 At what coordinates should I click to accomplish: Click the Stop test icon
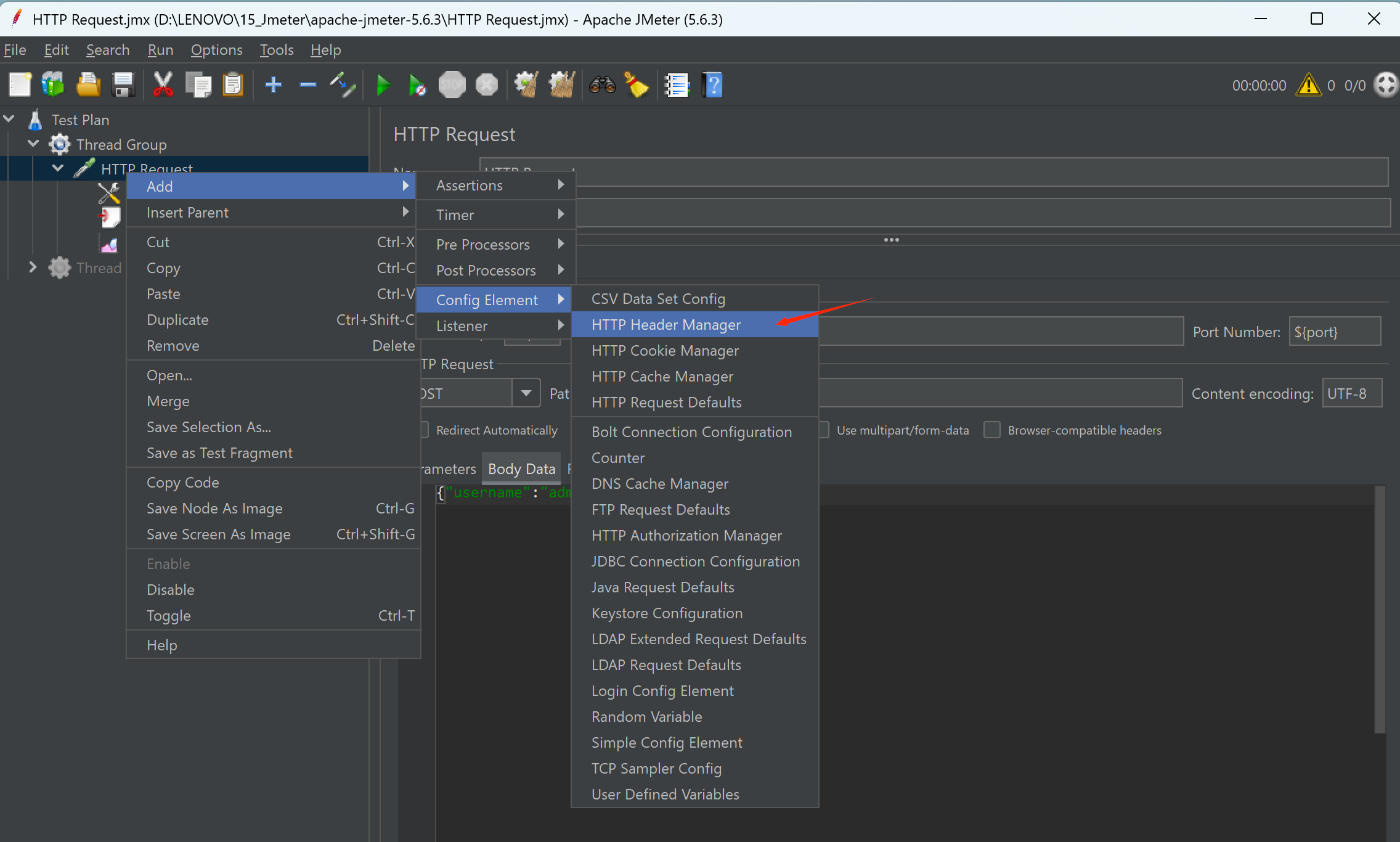point(452,85)
